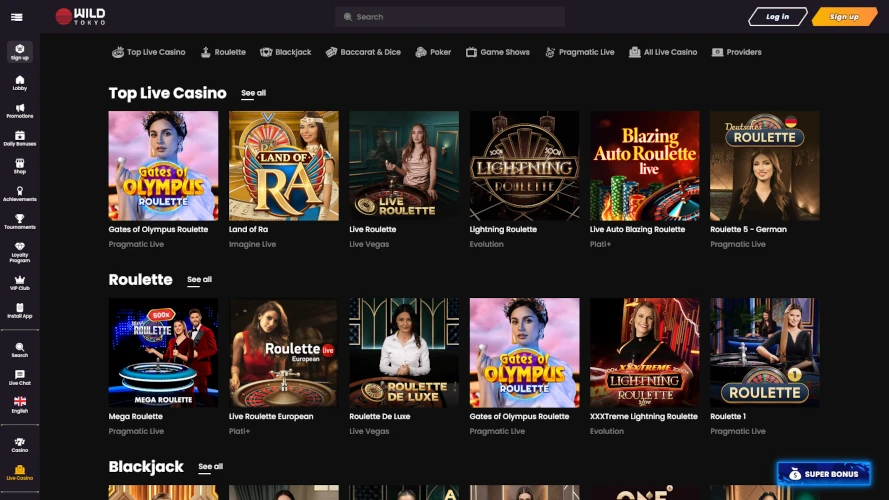Open XXXTreme Lightning Roulette thumbnail
Image resolution: width=889 pixels, height=500 pixels.
(645, 353)
